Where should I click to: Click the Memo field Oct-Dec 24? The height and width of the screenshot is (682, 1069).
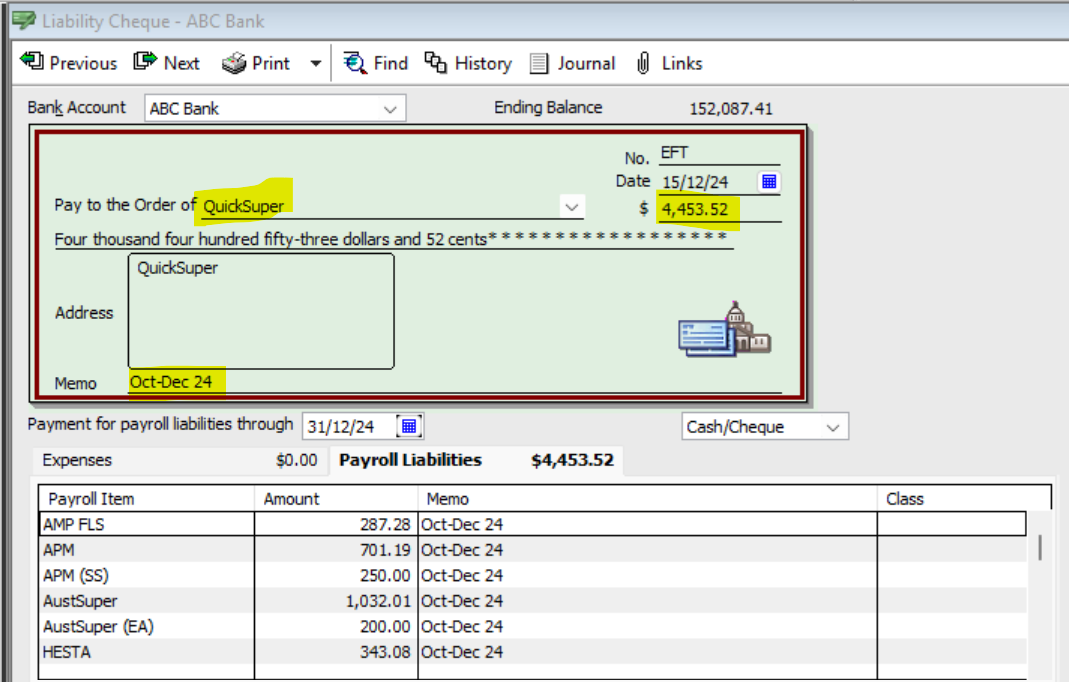tap(455, 382)
